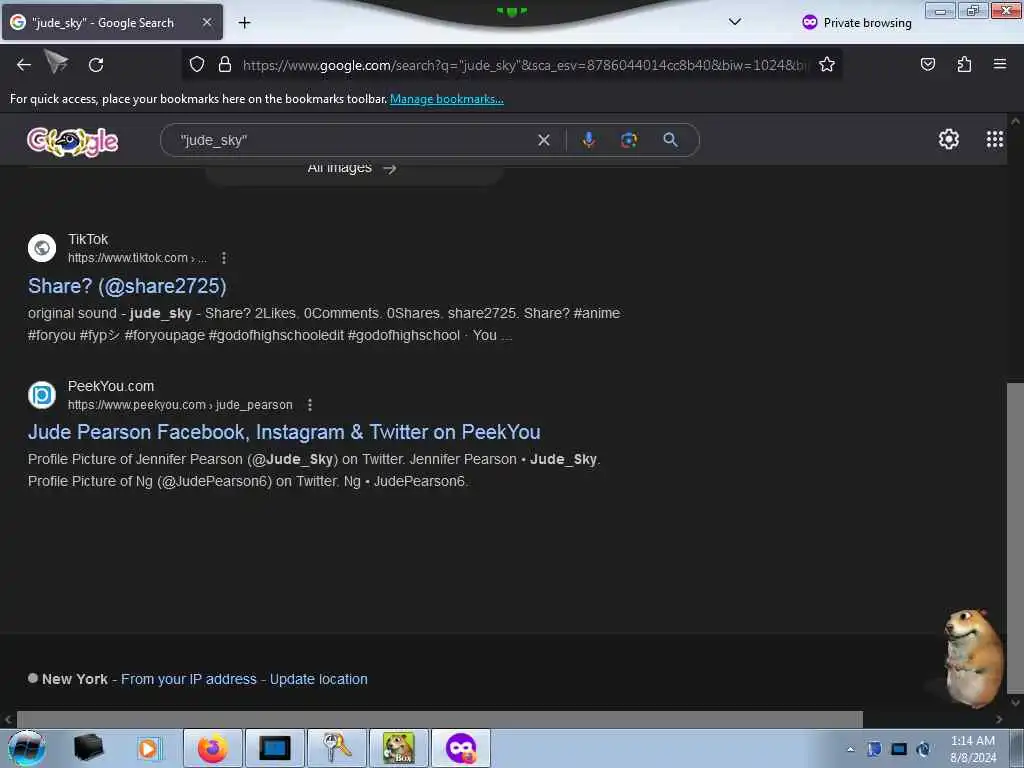Viewport: 1024px width, 768px height.
Task: Open the private browsing taskbar icon
Action: pyautogui.click(x=461, y=748)
